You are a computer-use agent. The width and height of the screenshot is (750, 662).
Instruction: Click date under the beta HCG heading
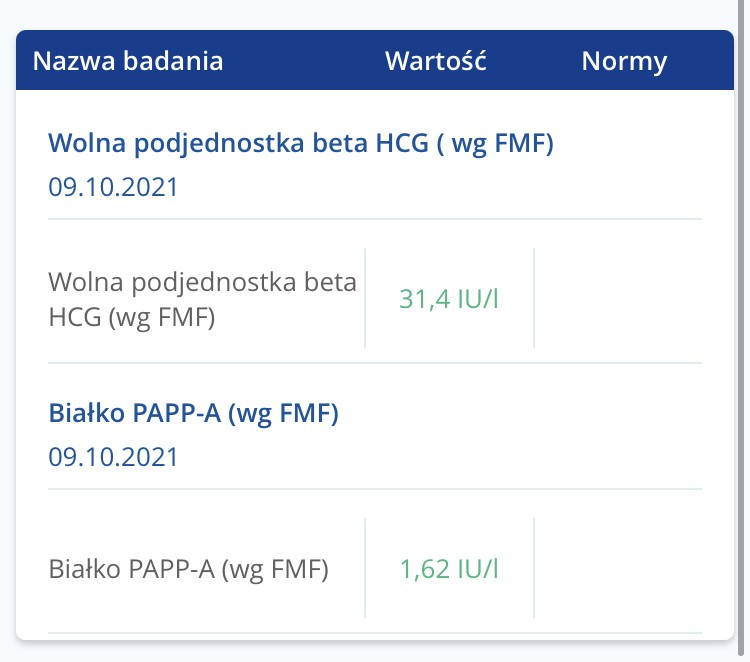(x=113, y=187)
